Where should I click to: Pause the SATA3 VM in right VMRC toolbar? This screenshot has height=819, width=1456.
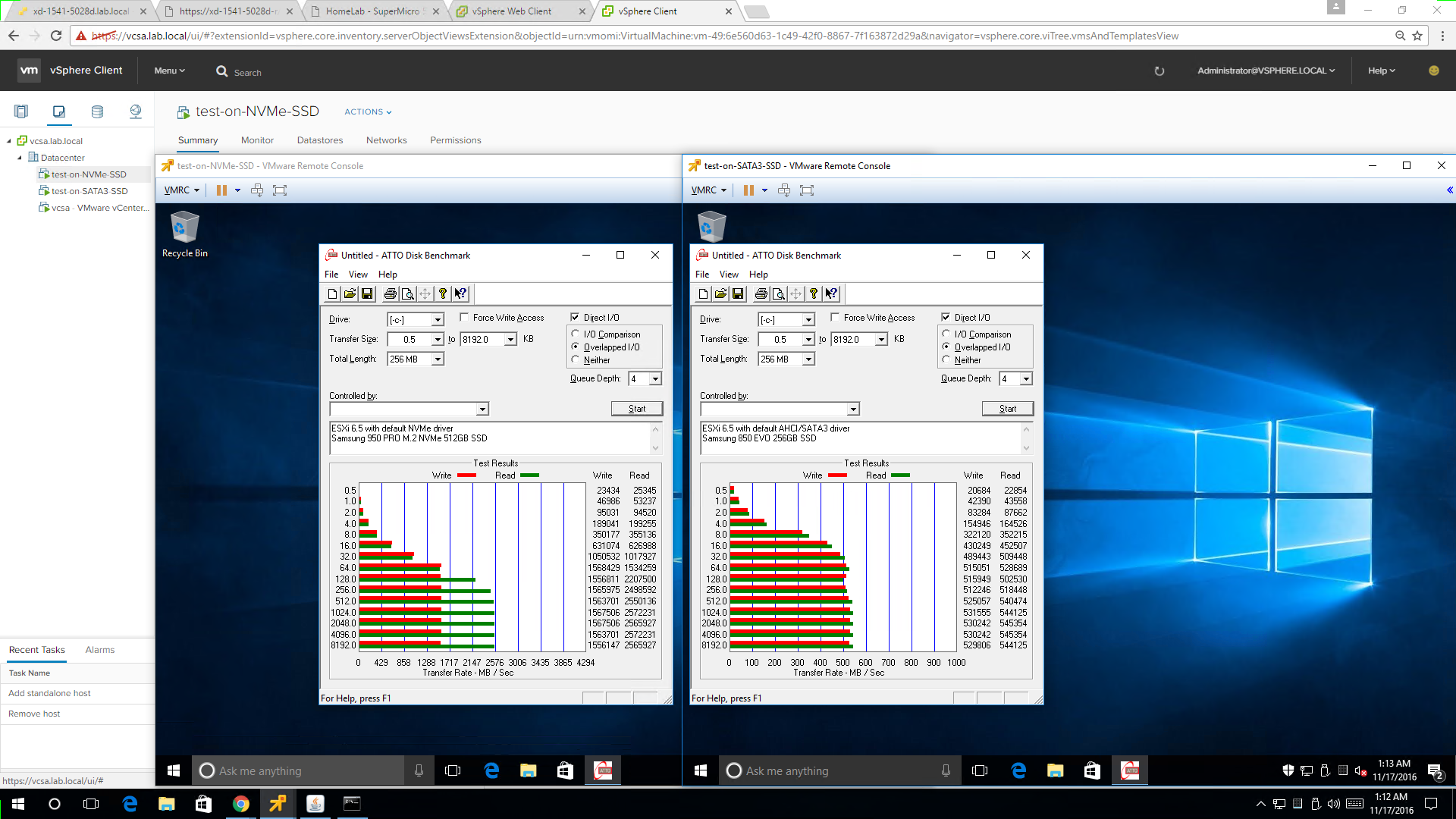(x=748, y=190)
